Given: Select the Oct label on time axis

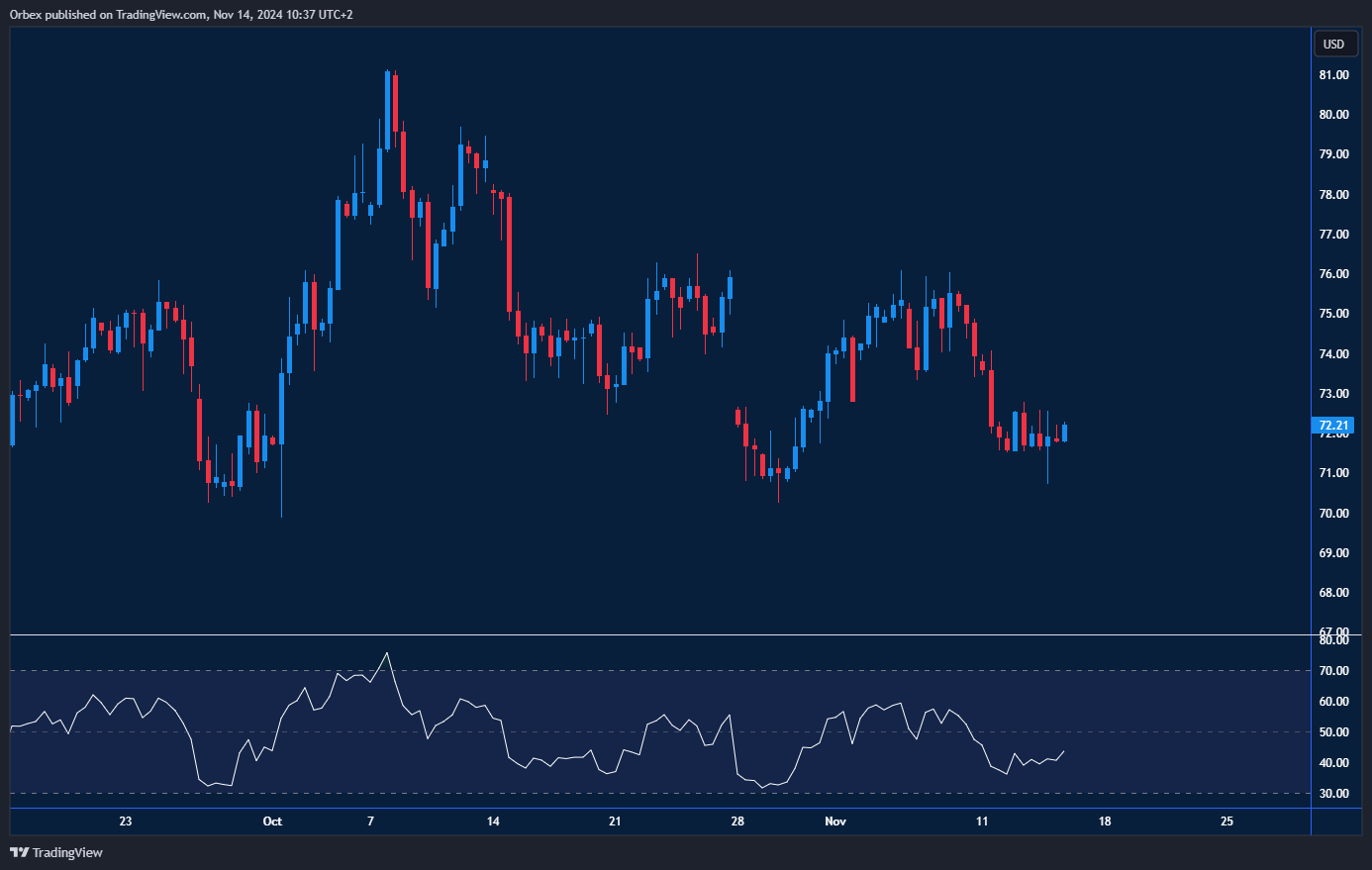Looking at the screenshot, I should pyautogui.click(x=272, y=822).
